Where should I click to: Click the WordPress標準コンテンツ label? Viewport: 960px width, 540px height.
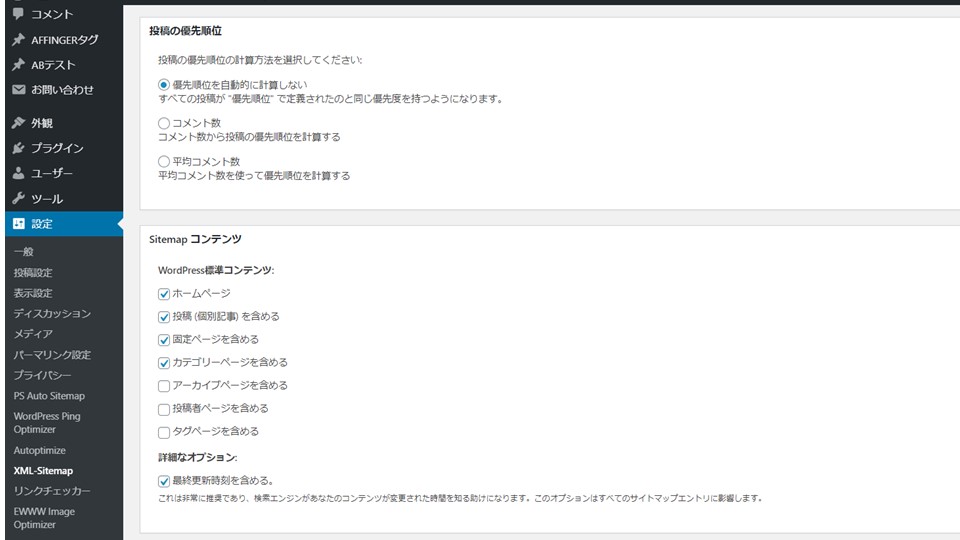pyautogui.click(x=216, y=270)
